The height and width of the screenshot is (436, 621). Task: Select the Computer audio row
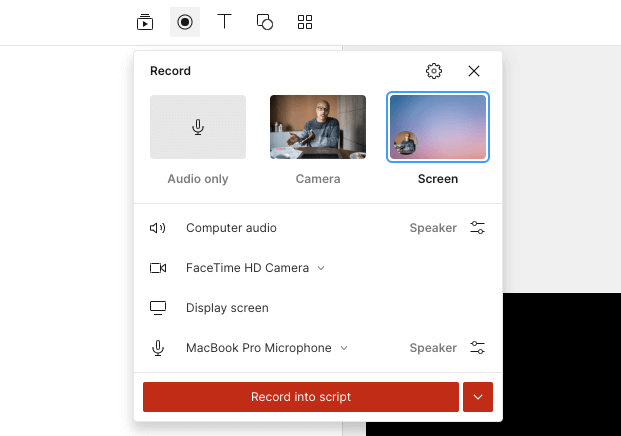tap(318, 228)
